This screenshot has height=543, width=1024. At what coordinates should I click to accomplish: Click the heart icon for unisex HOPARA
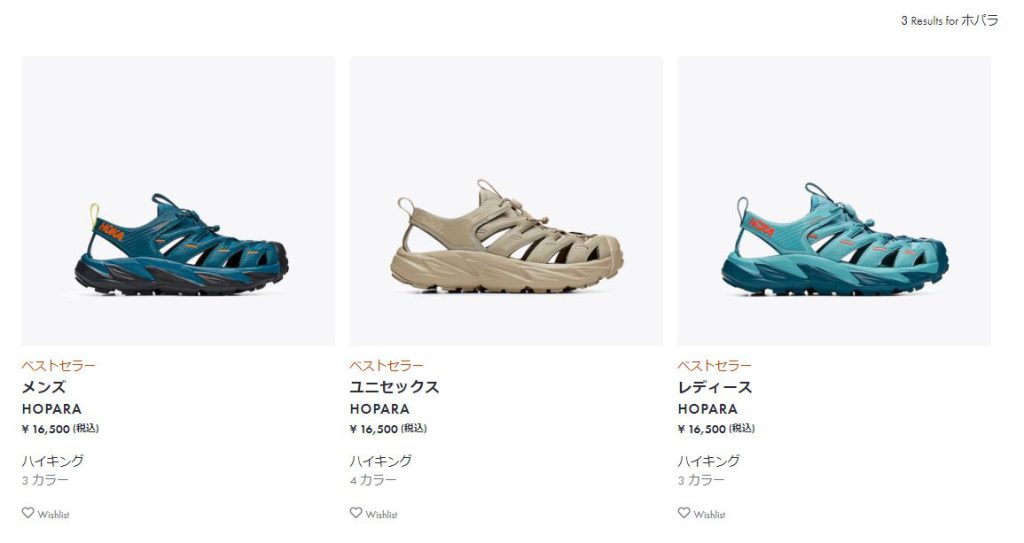click(355, 513)
